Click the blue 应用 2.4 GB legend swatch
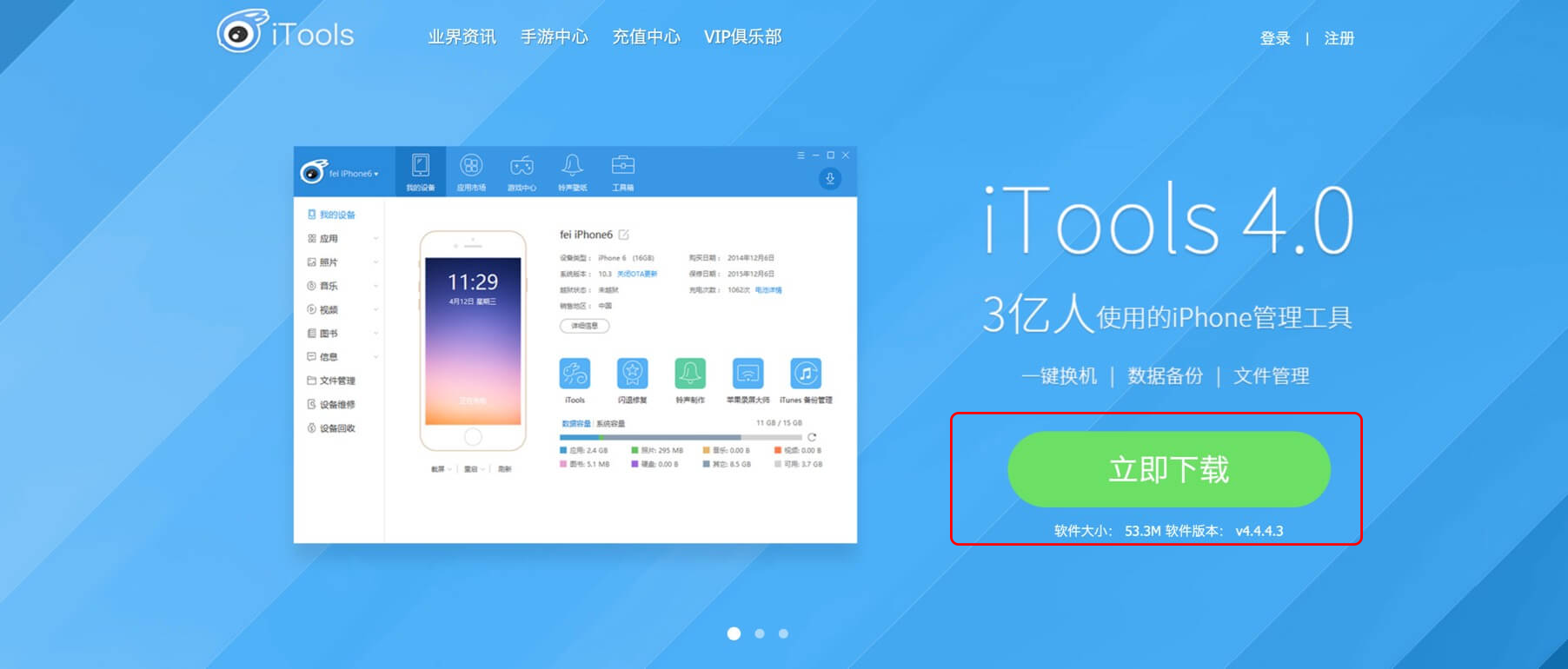 point(563,450)
